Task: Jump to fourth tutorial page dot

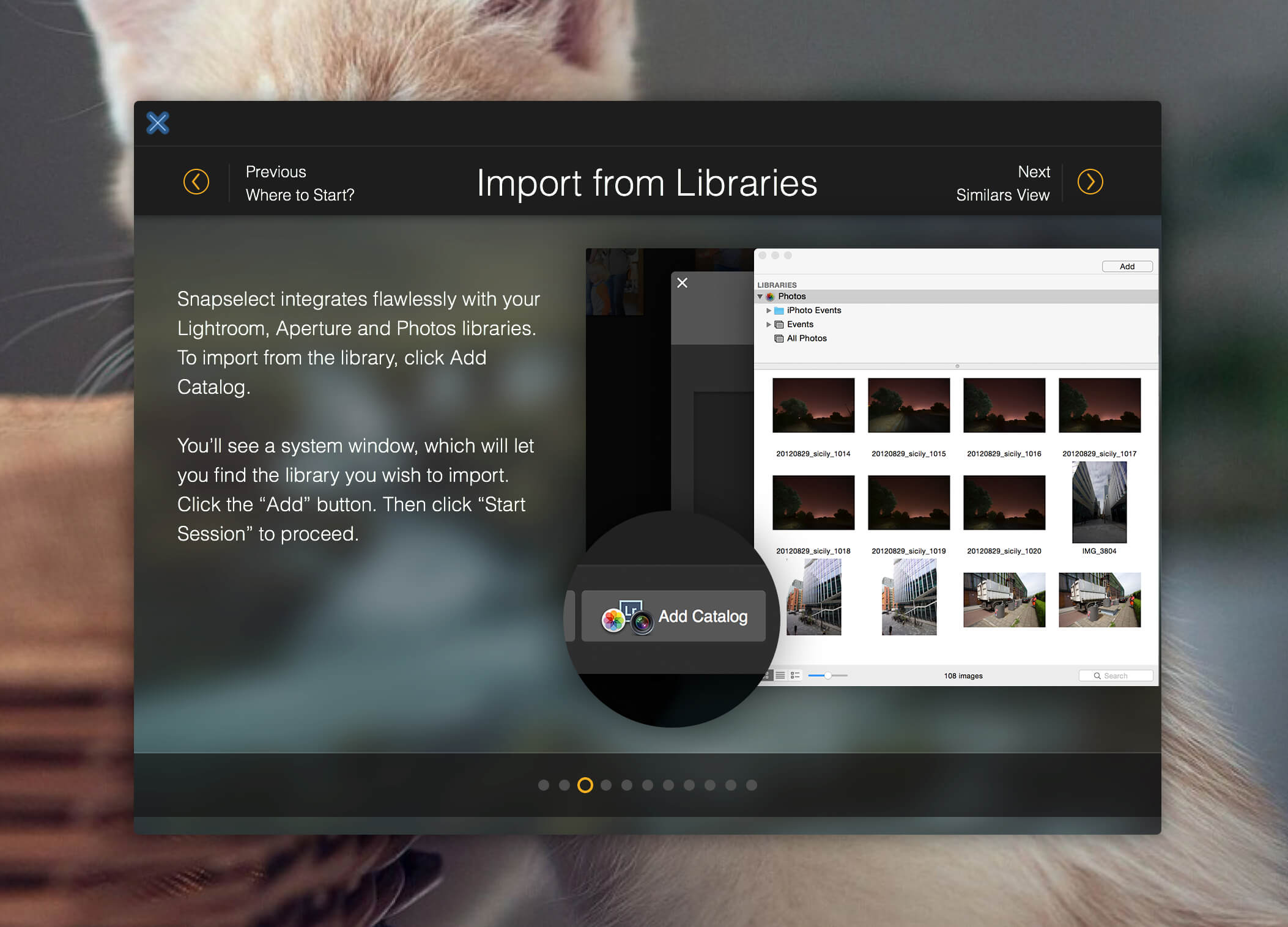Action: [606, 785]
